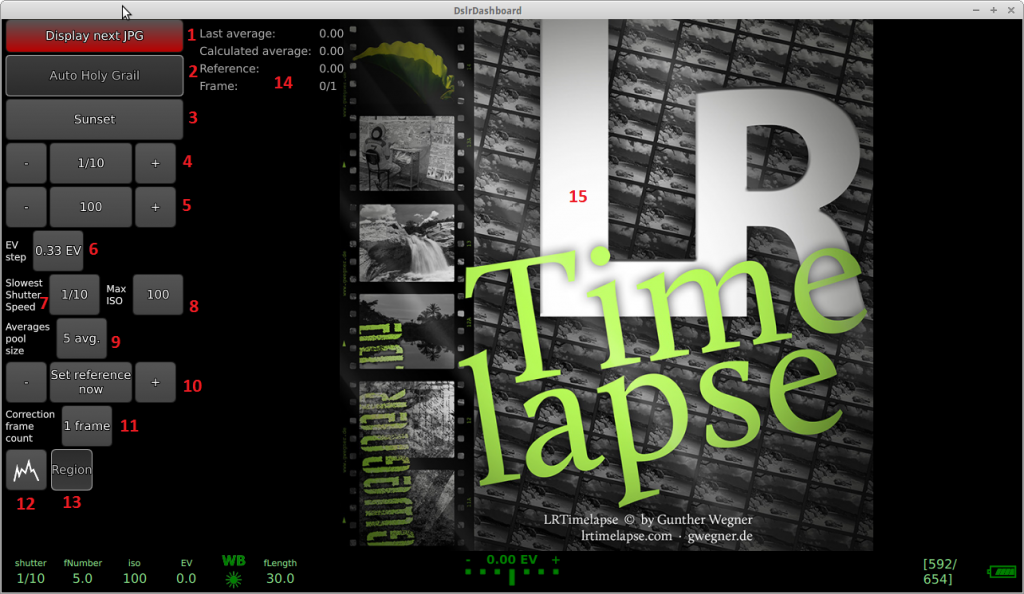Enable the Region selection
Screen dimensions: 1024x594
click(71, 470)
